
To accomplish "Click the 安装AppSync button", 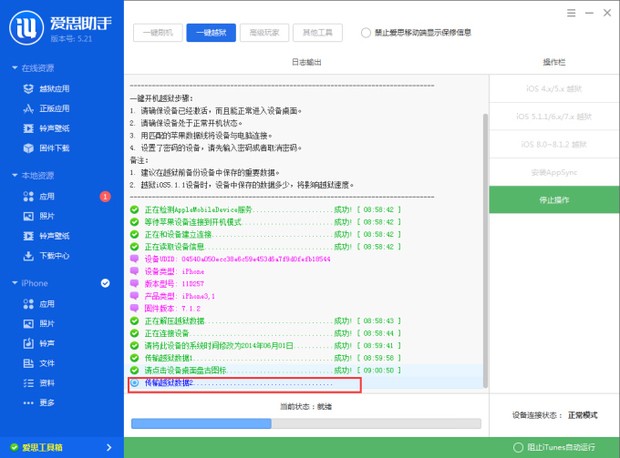I will 554,172.
